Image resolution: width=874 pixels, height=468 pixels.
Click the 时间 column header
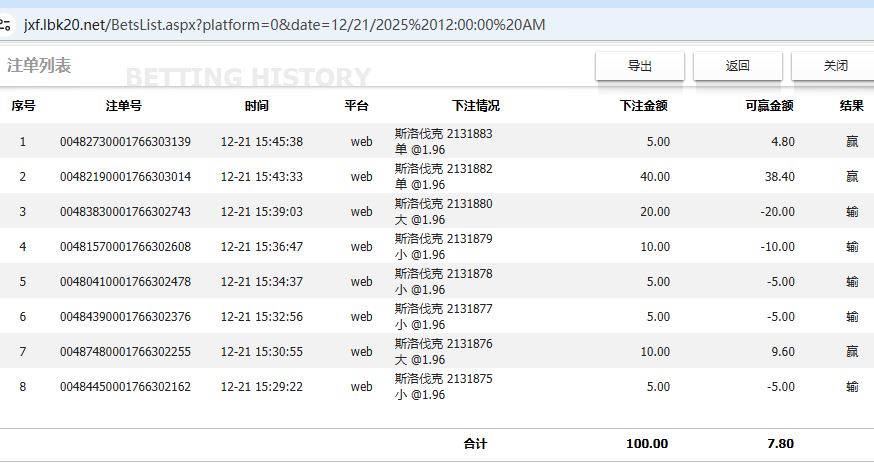[256, 105]
